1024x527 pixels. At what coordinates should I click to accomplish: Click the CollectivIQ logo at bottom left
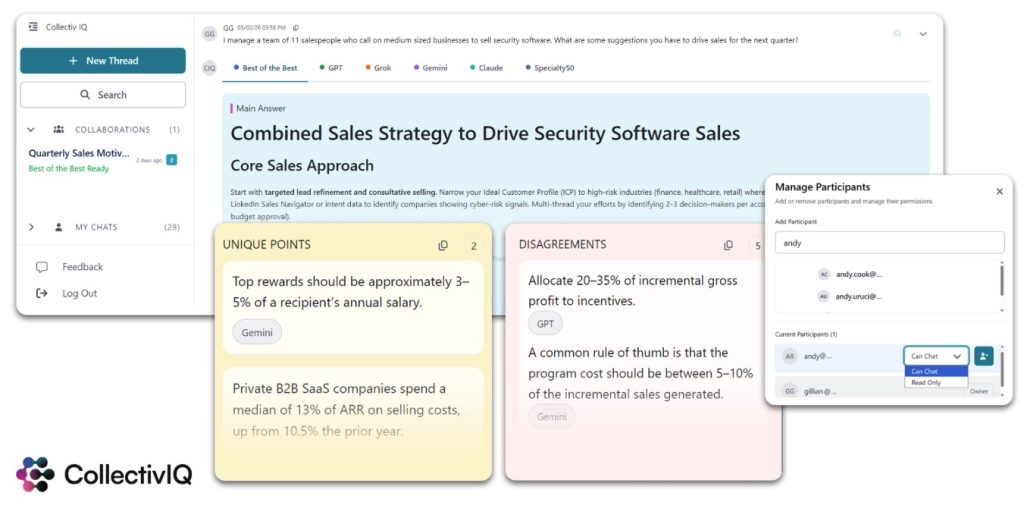pos(104,474)
